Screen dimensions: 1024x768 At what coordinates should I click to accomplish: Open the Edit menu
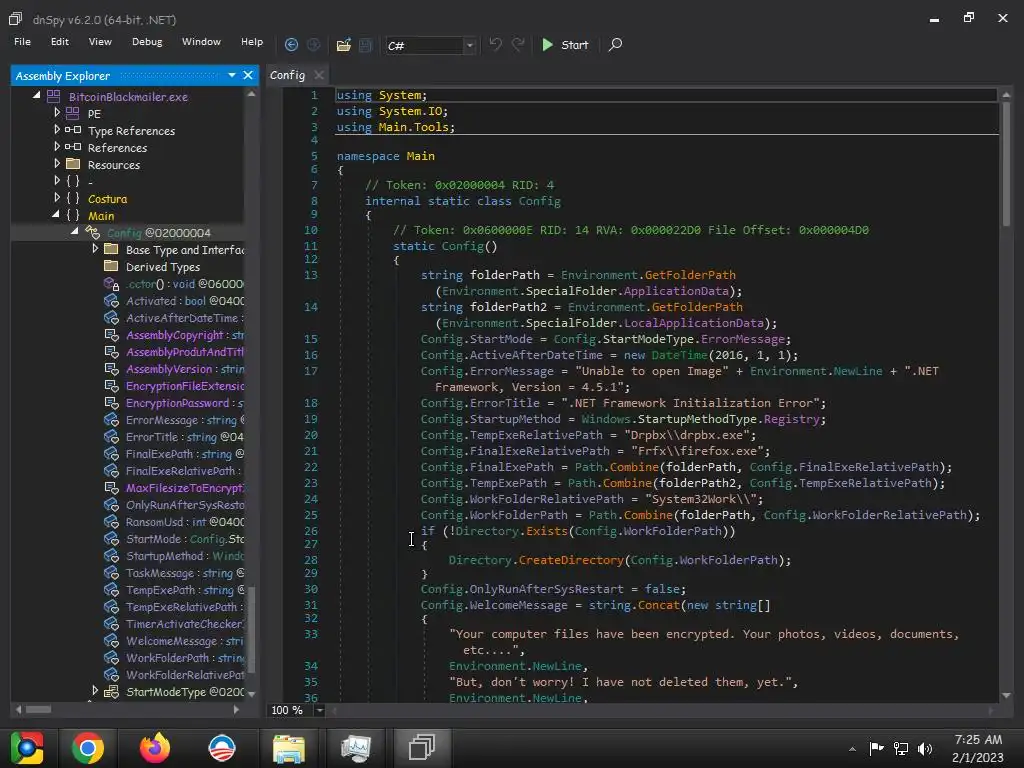(59, 41)
